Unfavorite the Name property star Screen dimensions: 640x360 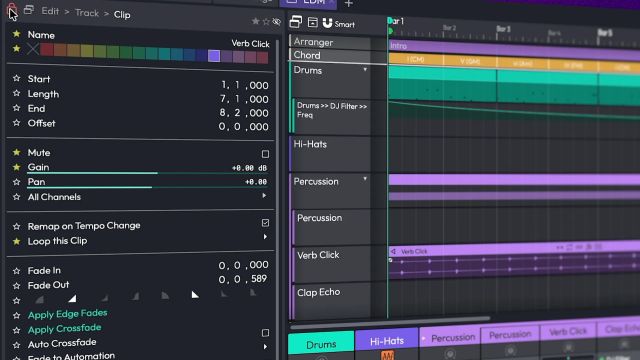pyautogui.click(x=16, y=34)
